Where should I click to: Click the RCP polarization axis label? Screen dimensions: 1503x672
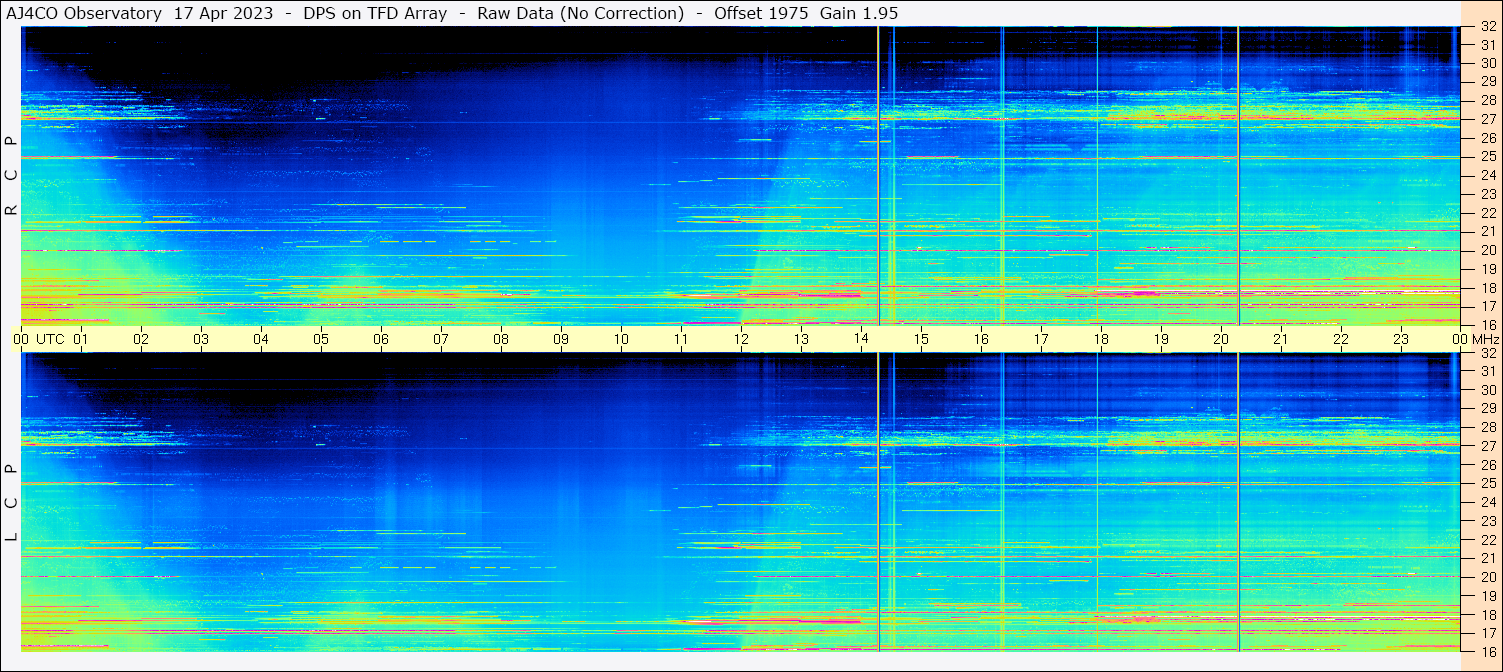coord(11,176)
